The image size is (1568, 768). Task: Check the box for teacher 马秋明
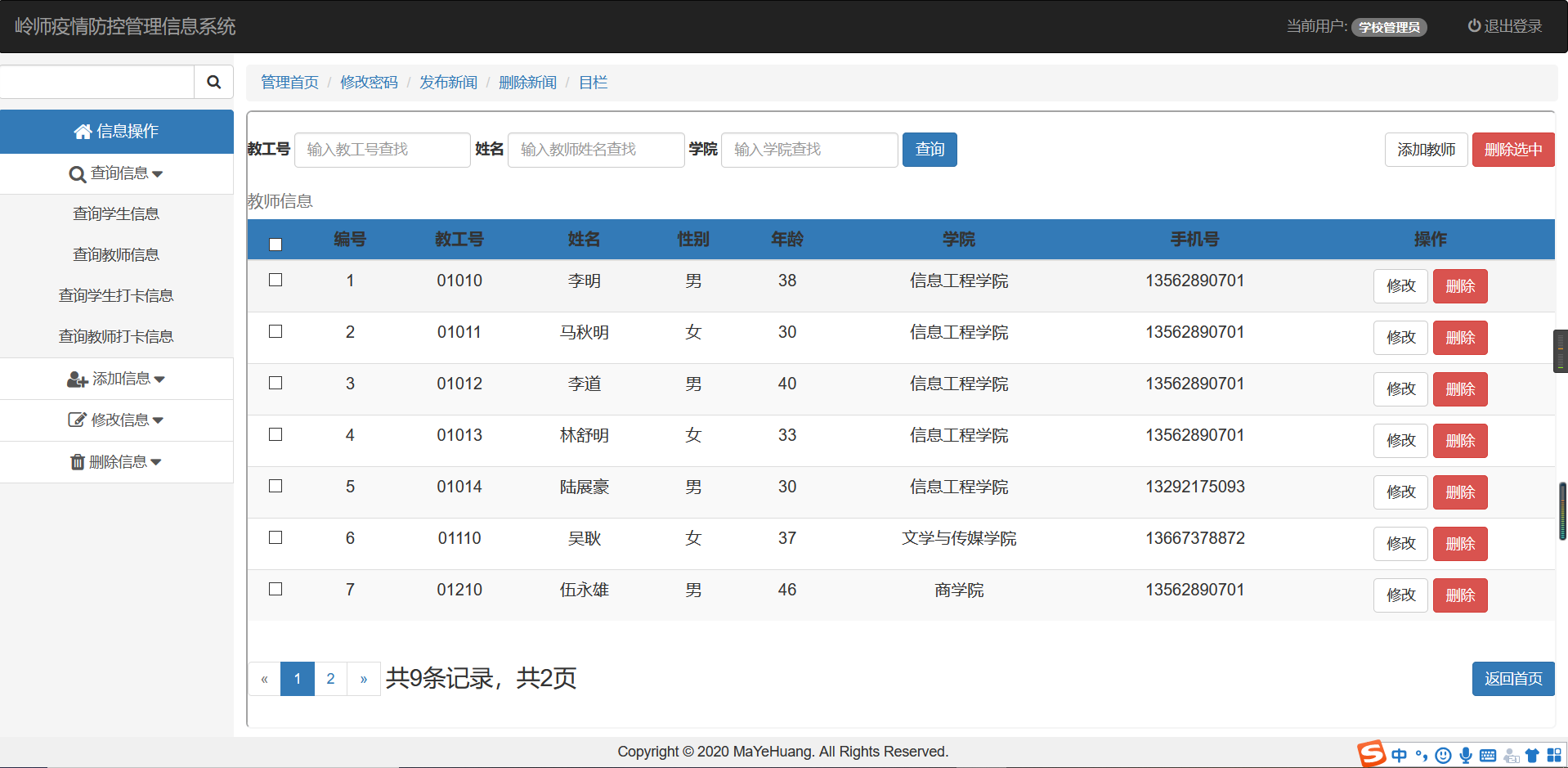tap(276, 331)
